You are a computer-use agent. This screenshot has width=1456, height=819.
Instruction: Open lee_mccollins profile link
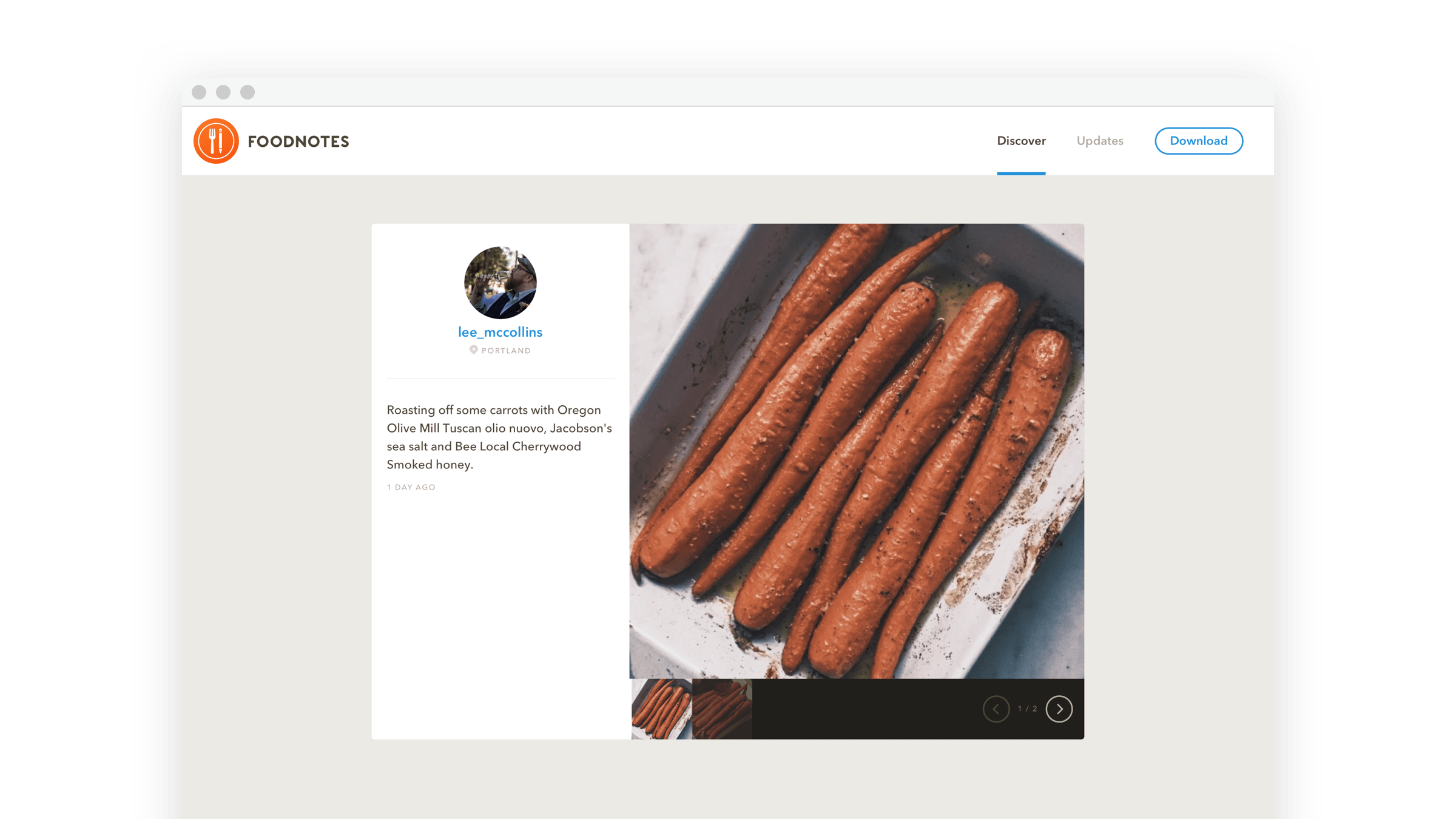(x=500, y=332)
